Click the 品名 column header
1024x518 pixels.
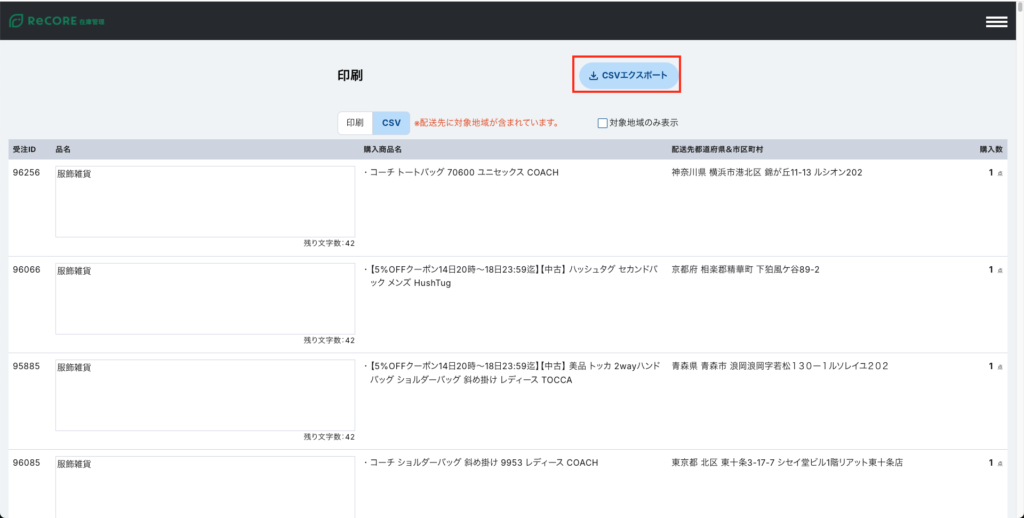(63, 150)
